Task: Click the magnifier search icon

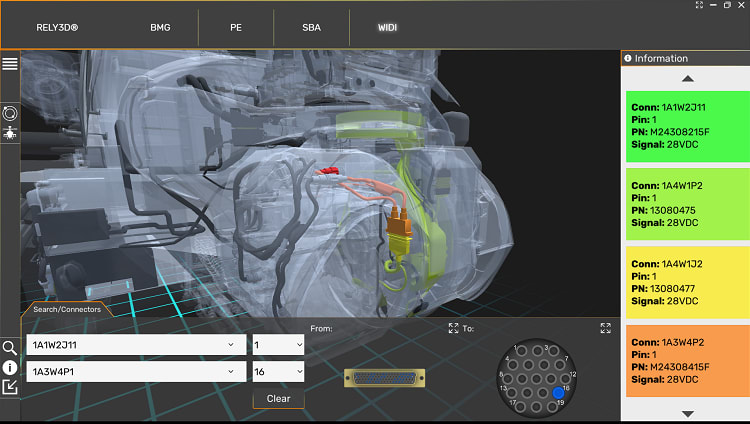Action: point(10,348)
